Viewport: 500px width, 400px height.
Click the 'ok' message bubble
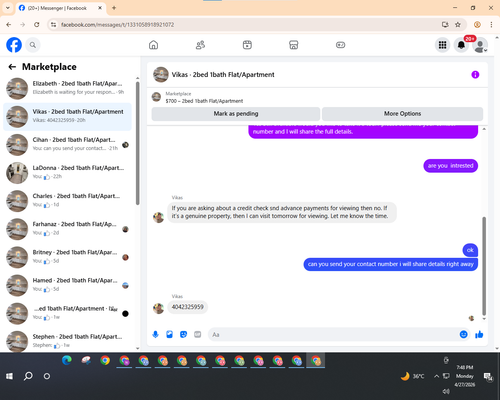[x=470, y=250]
